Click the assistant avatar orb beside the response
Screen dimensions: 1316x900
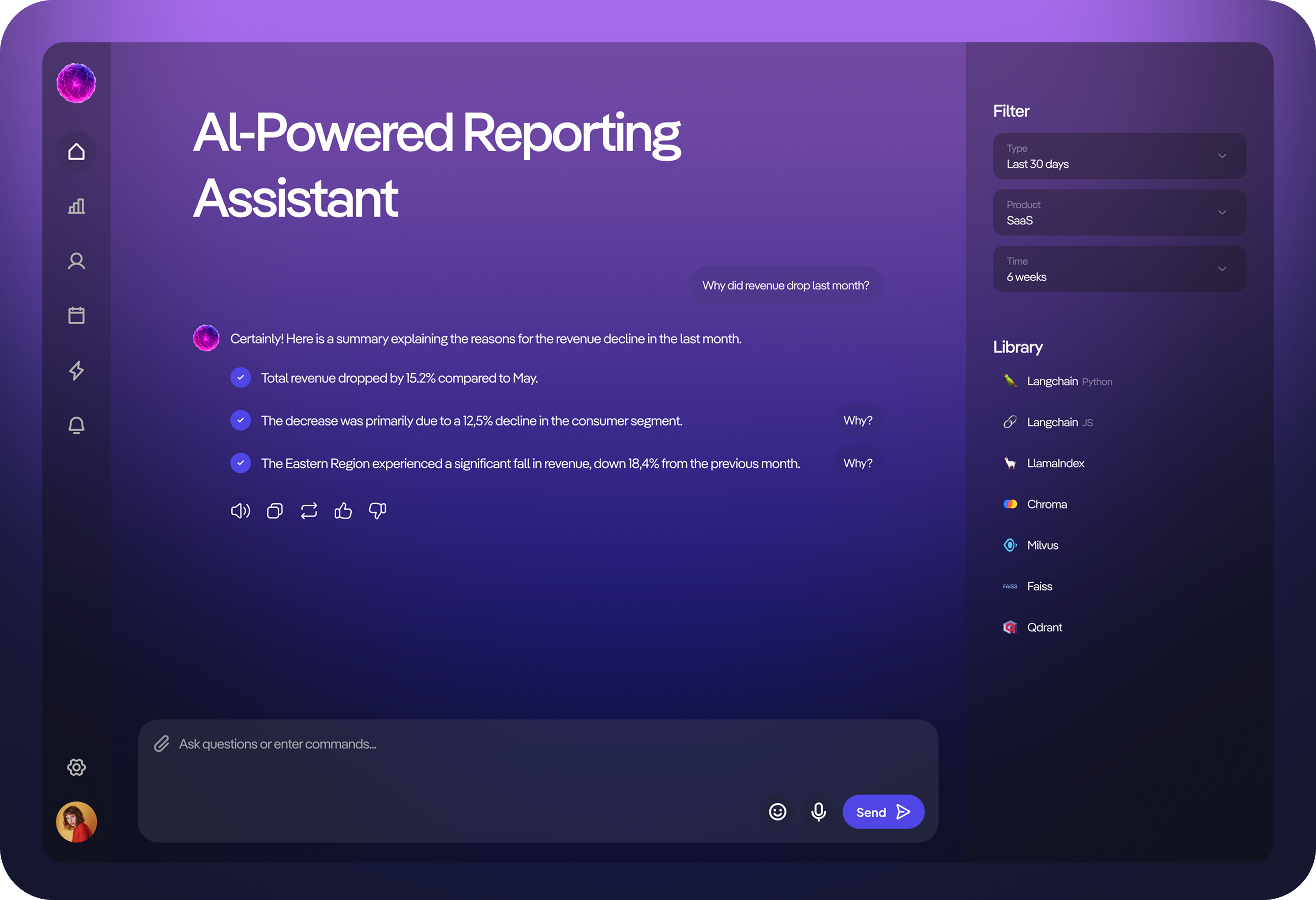[206, 338]
